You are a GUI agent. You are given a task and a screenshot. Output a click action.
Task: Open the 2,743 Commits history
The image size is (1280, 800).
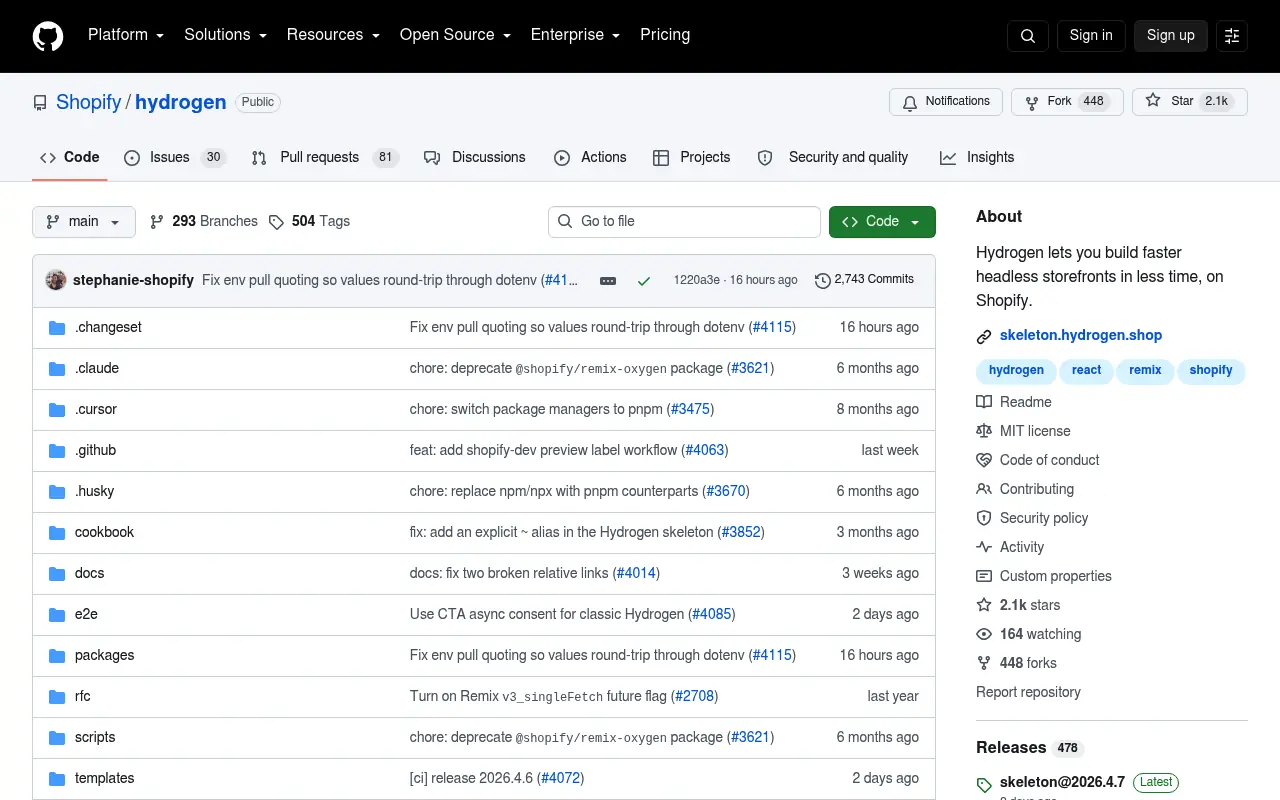click(865, 280)
